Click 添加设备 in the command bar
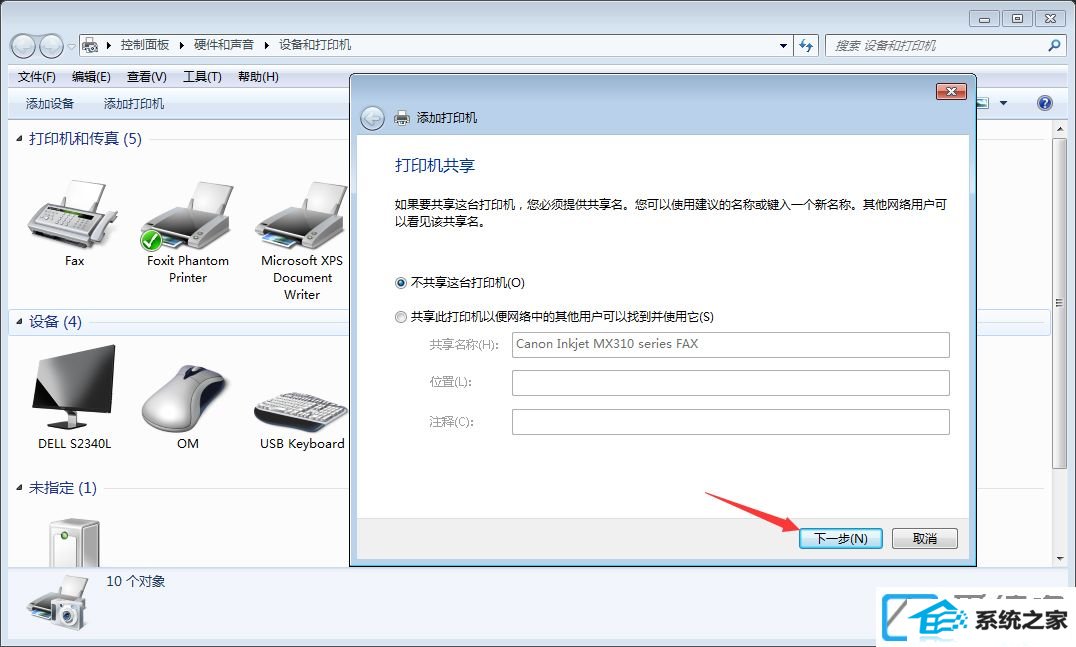The image size is (1076, 647). [x=49, y=104]
